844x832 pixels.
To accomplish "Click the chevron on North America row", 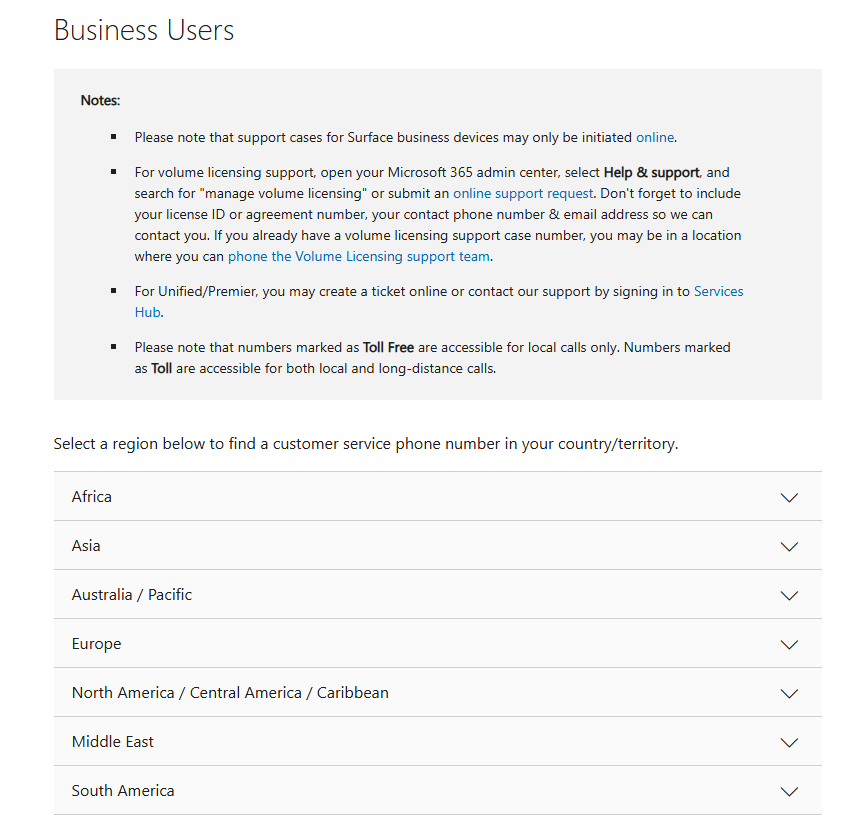I will tap(789, 694).
